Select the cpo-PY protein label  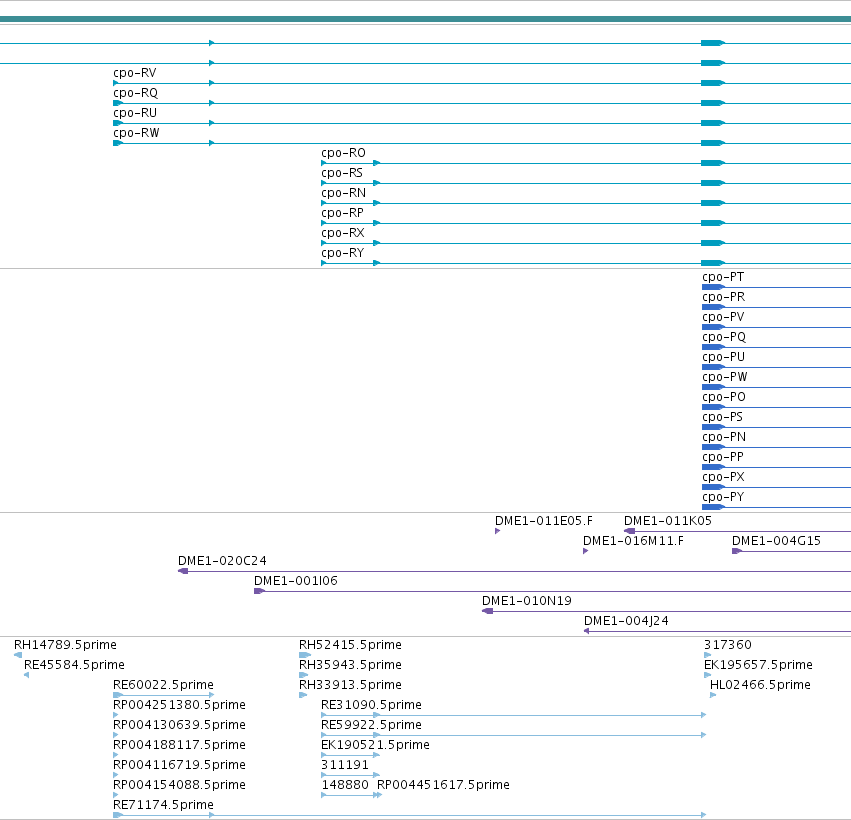coord(723,497)
